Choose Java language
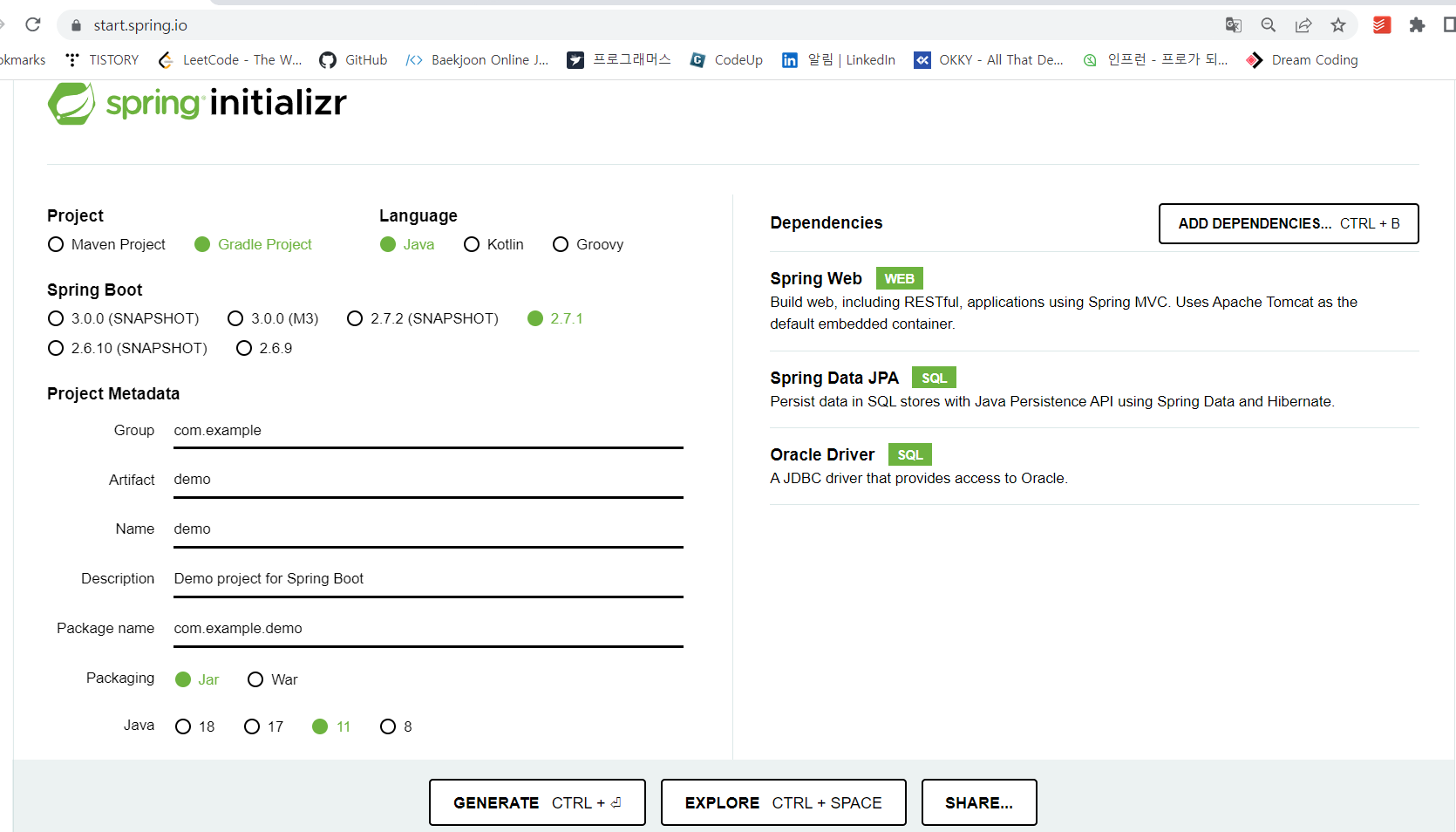The image size is (1456, 832). pos(407,244)
